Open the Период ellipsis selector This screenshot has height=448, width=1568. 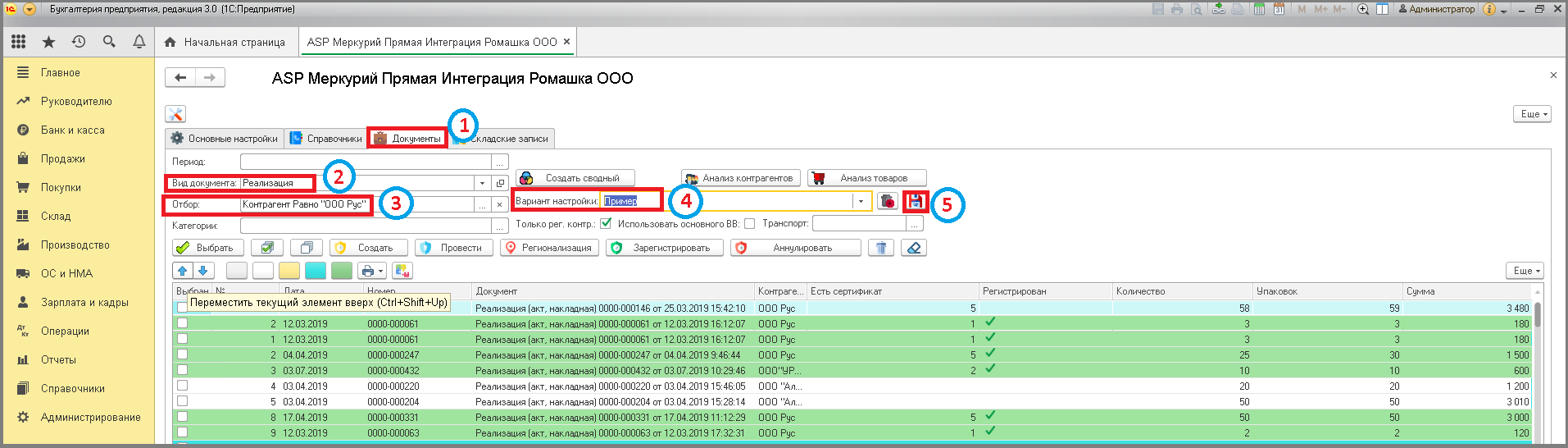click(x=500, y=162)
